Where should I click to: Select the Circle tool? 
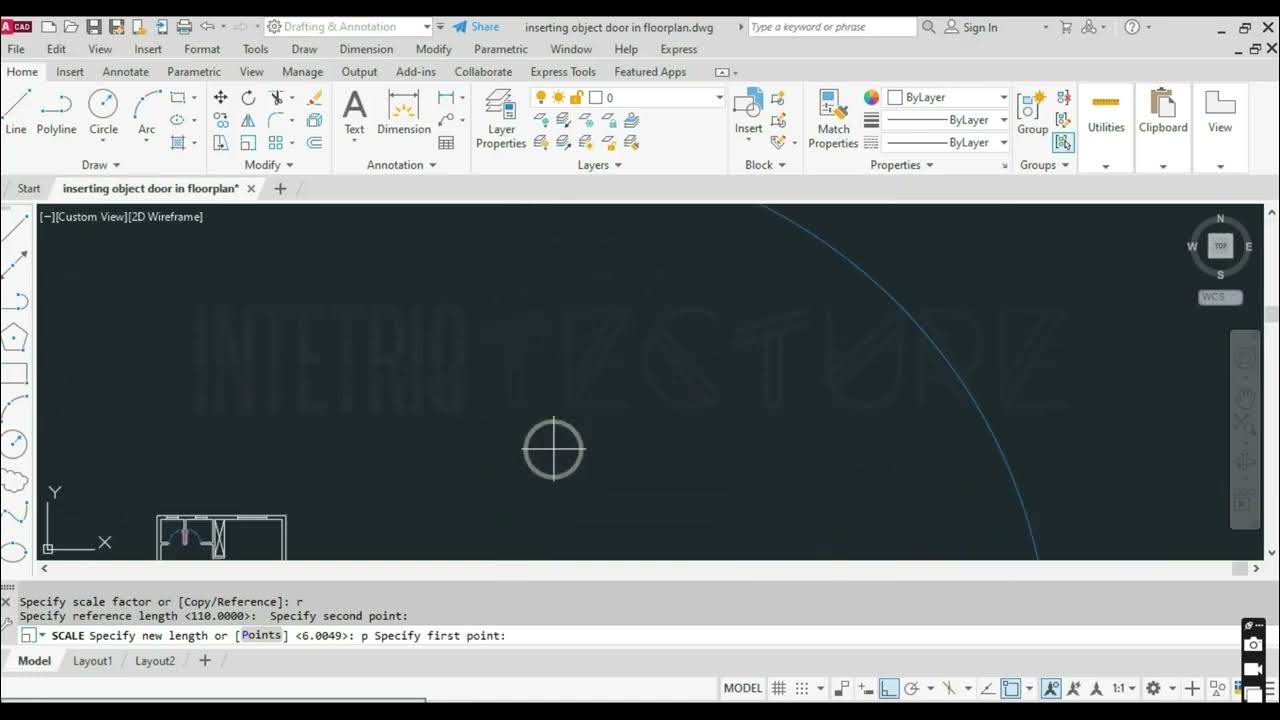tap(103, 111)
